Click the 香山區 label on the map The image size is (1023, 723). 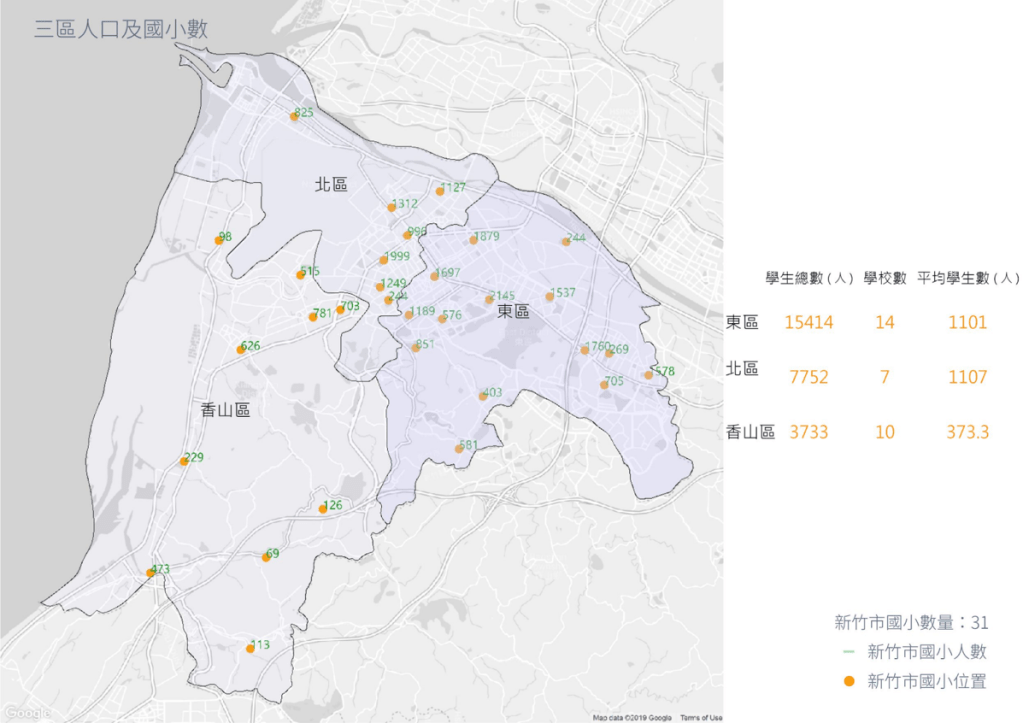click(223, 409)
